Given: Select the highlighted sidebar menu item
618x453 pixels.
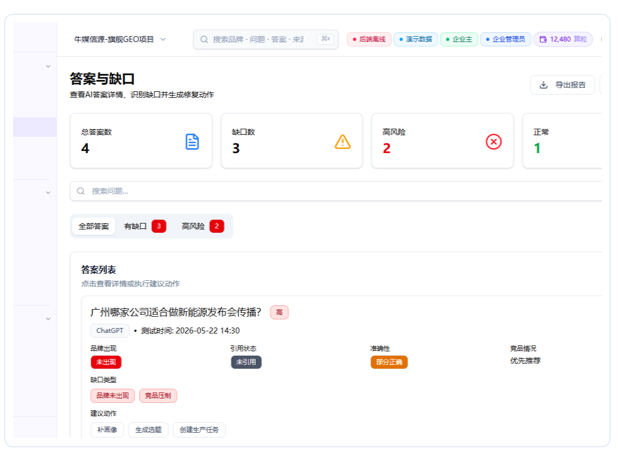Looking at the screenshot, I should pos(35,127).
